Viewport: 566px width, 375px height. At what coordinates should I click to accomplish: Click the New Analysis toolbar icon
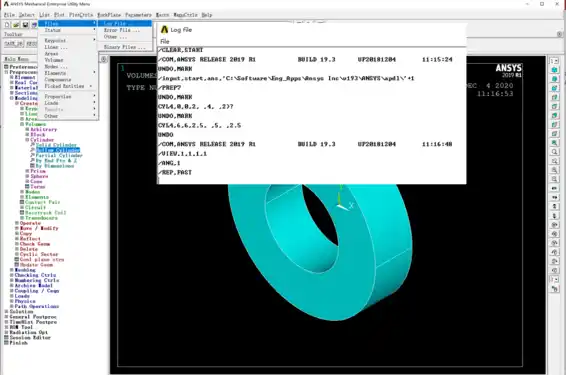[x=7, y=25]
